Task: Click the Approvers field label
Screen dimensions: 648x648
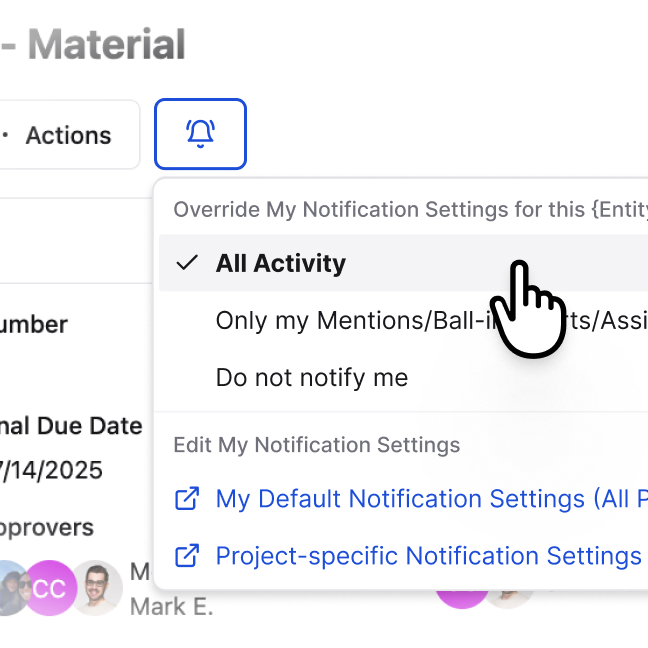Action: pyautogui.click(x=46, y=527)
